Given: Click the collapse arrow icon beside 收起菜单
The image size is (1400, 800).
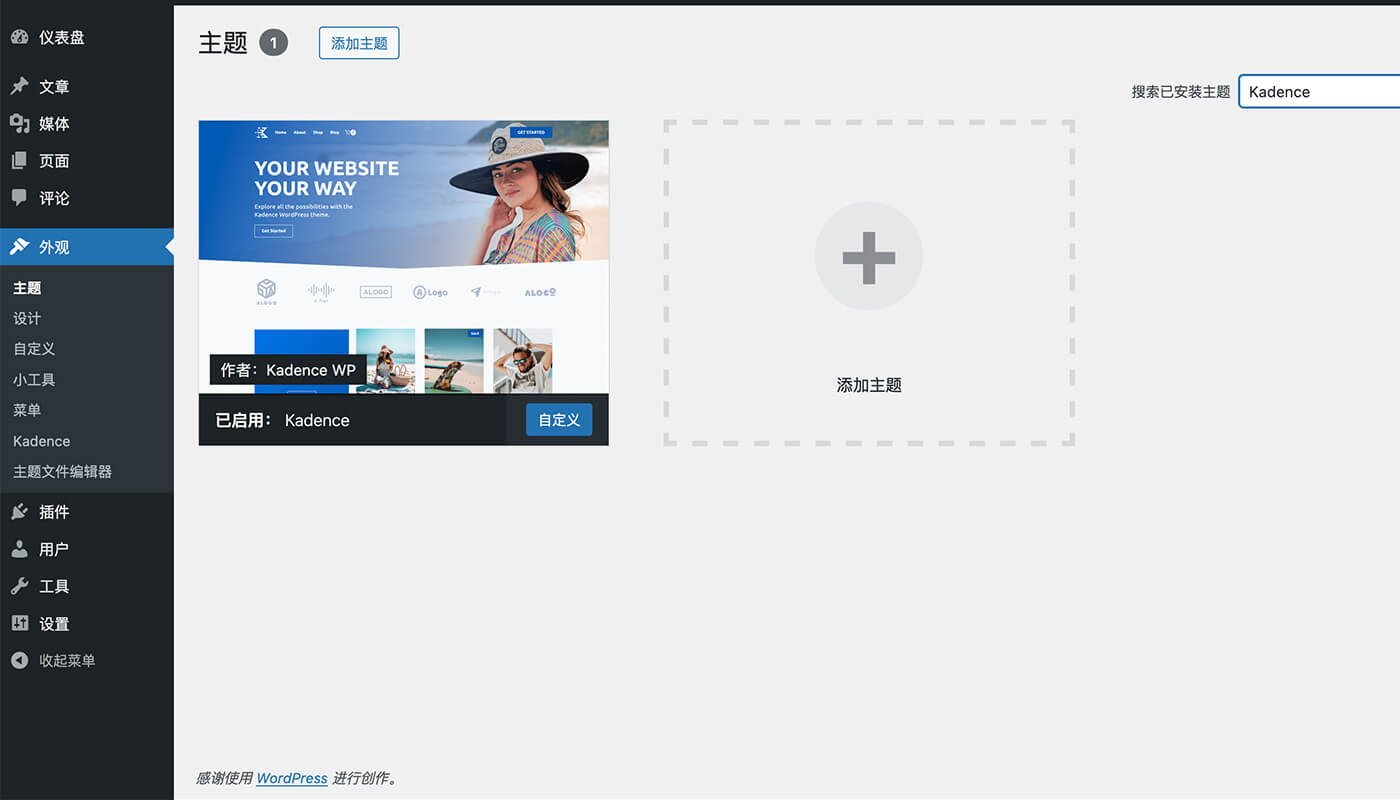Looking at the screenshot, I should (19, 660).
